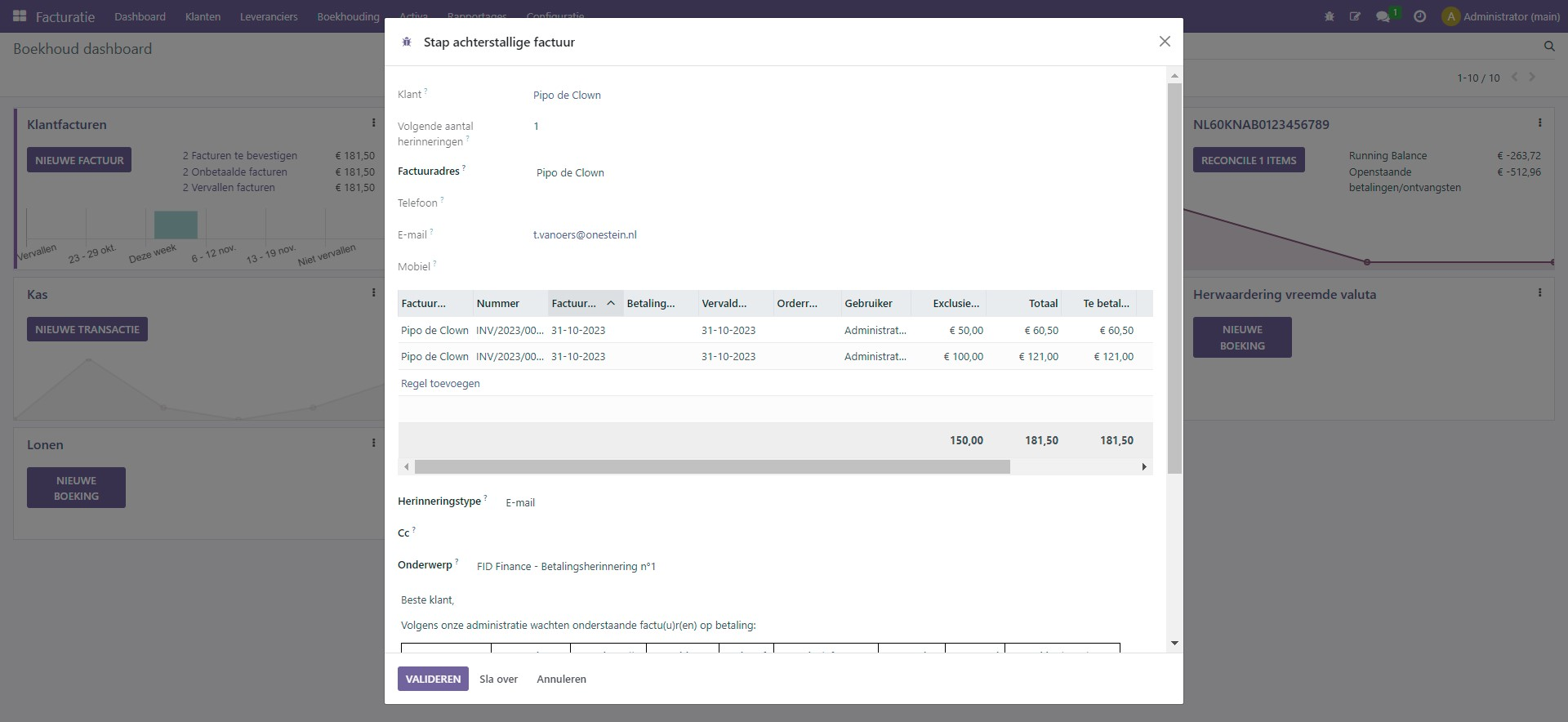
Task: Click the debug bug icon in top bar
Action: [x=1330, y=16]
